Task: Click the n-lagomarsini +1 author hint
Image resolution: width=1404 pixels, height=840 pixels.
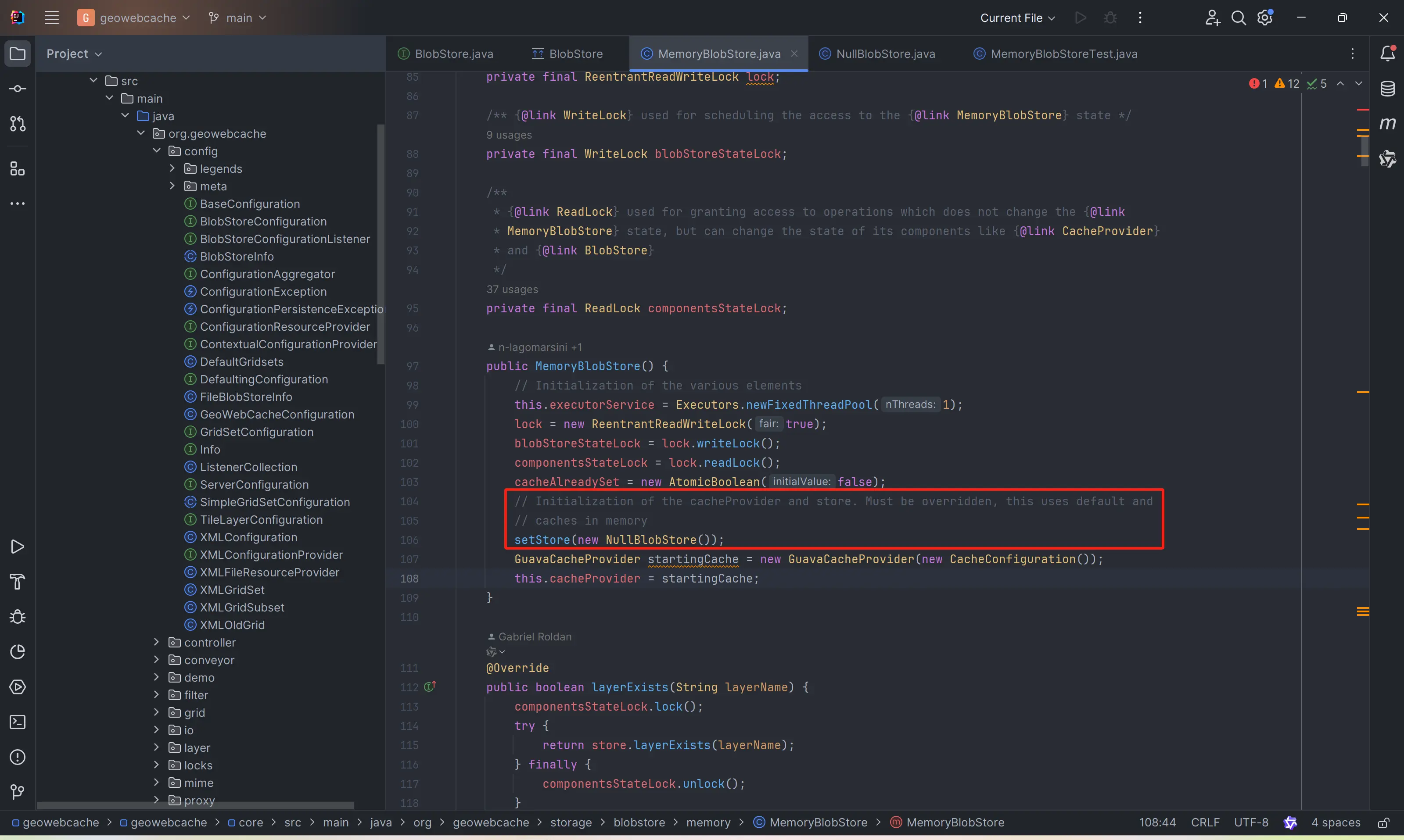Action: pyautogui.click(x=535, y=347)
